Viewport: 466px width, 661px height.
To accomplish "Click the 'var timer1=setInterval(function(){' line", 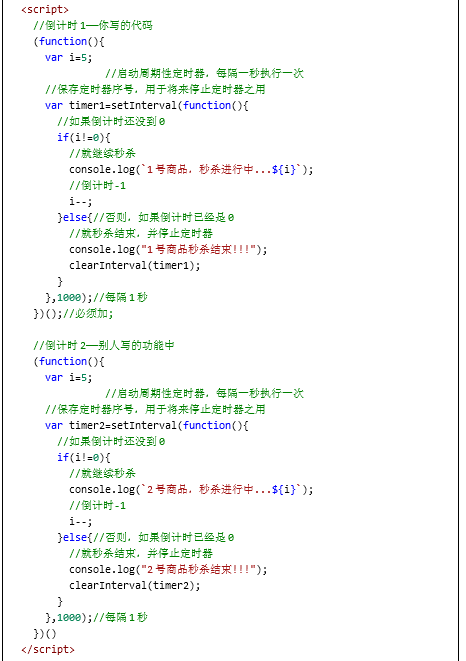I will [147, 105].
